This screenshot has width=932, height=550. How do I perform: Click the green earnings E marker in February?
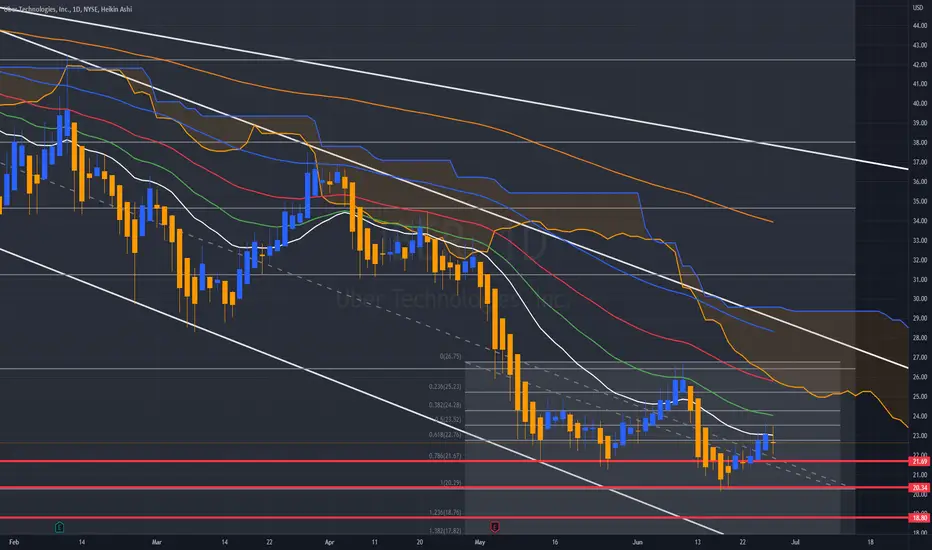coord(59,527)
